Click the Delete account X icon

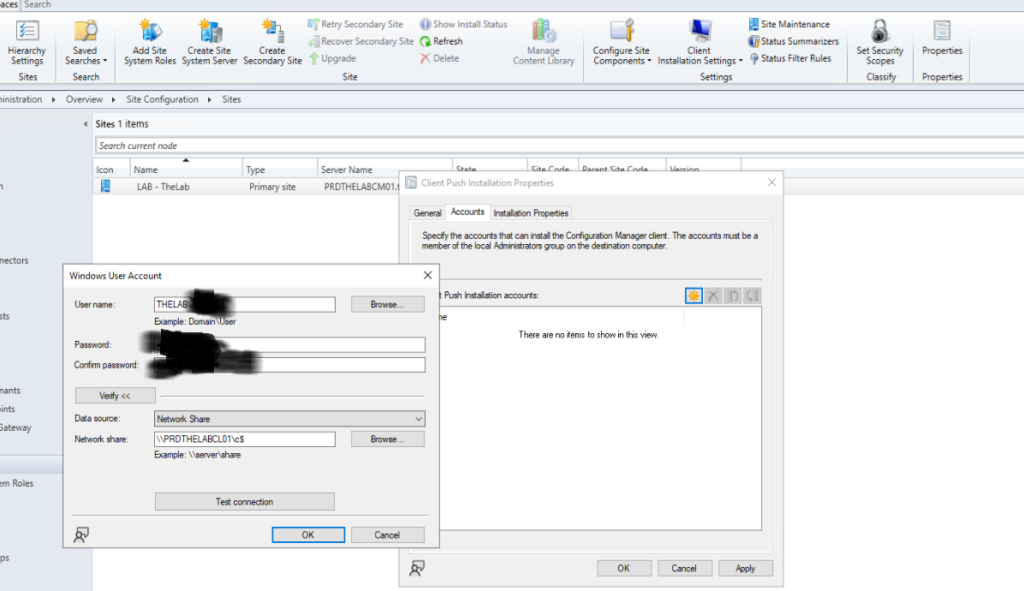coord(713,296)
